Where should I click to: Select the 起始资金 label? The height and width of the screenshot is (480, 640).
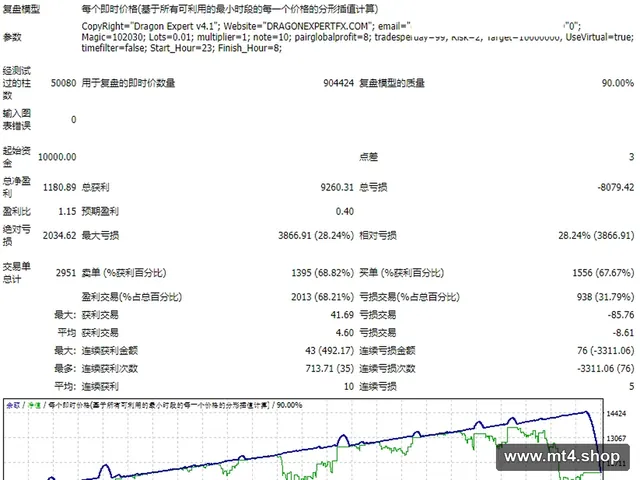pyautogui.click(x=17, y=157)
